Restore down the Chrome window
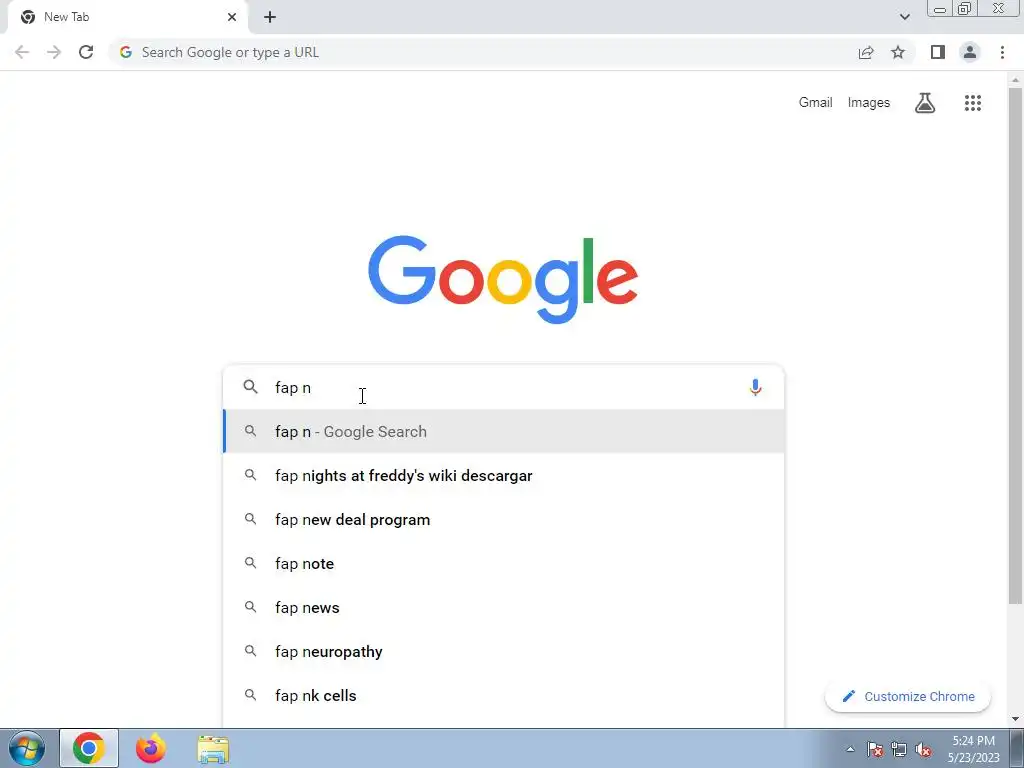 click(964, 9)
